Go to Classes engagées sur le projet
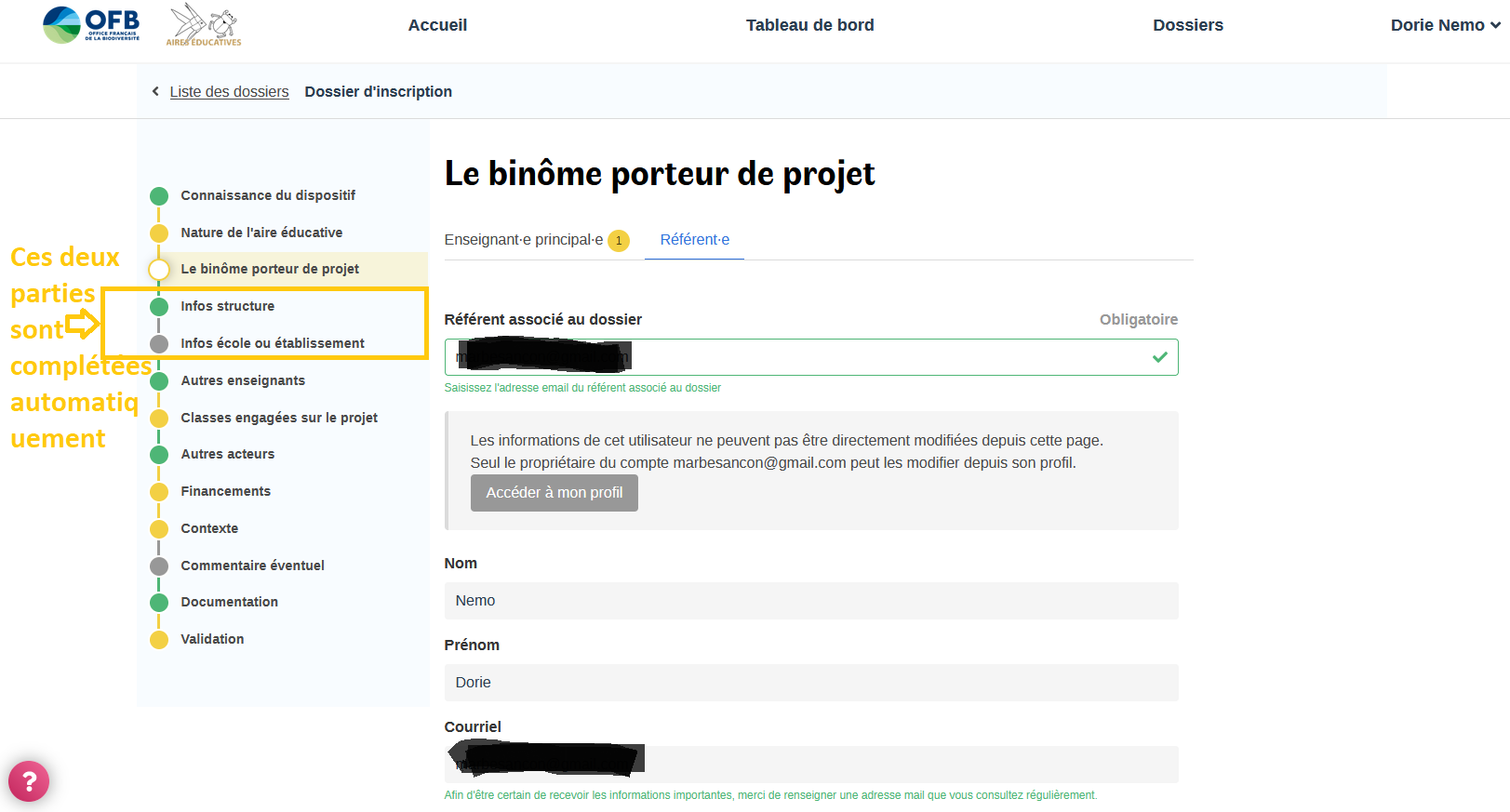The width and height of the screenshot is (1510, 812). [x=278, y=418]
